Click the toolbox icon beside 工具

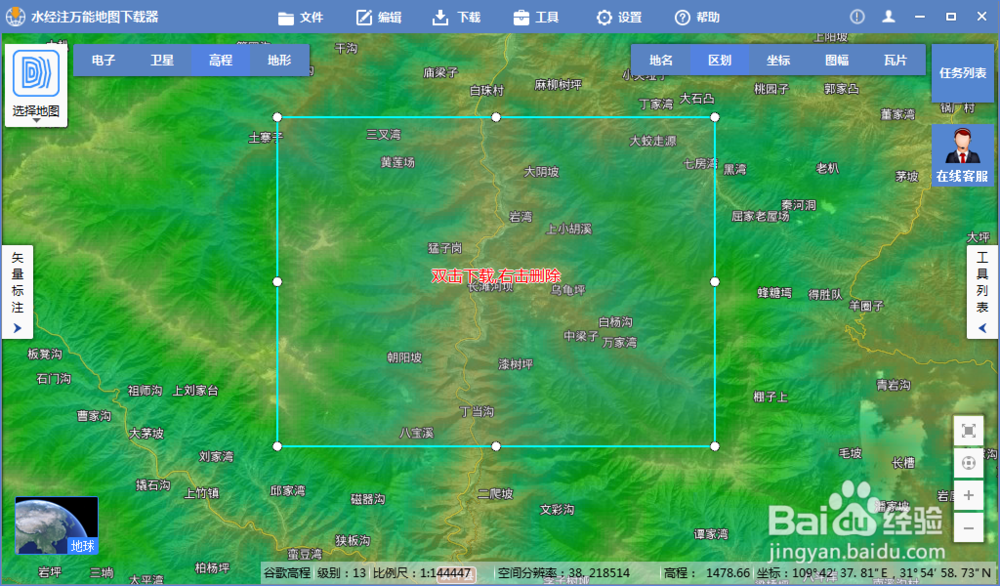(521, 17)
